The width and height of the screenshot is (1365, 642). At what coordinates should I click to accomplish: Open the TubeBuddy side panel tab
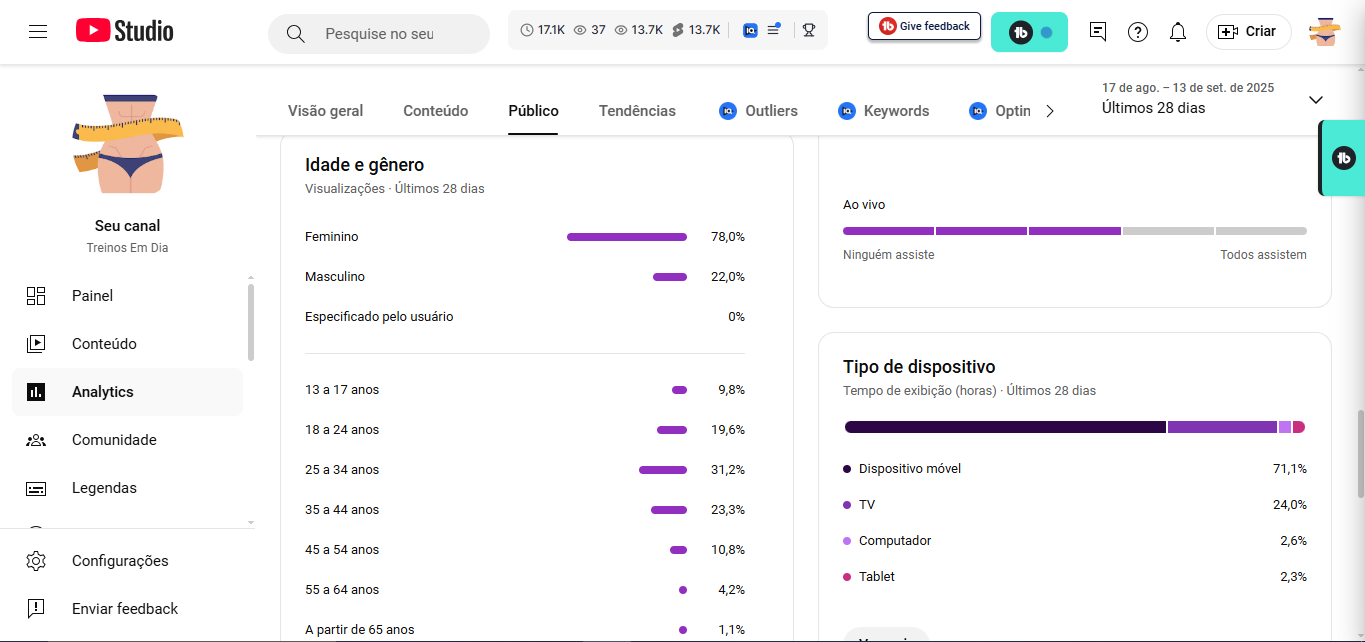point(1343,158)
